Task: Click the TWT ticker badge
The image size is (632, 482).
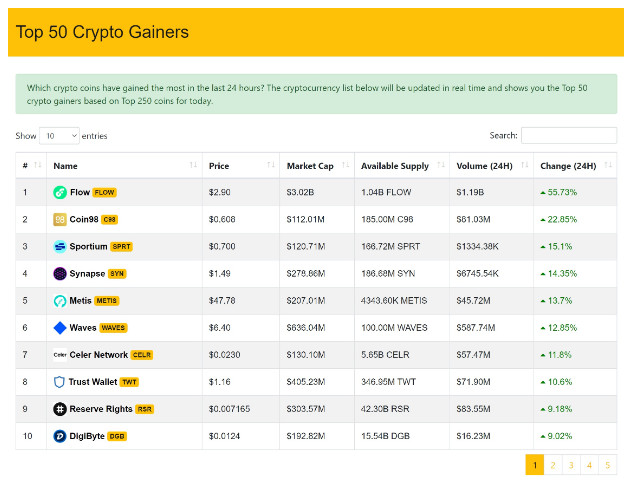Action: tap(129, 382)
